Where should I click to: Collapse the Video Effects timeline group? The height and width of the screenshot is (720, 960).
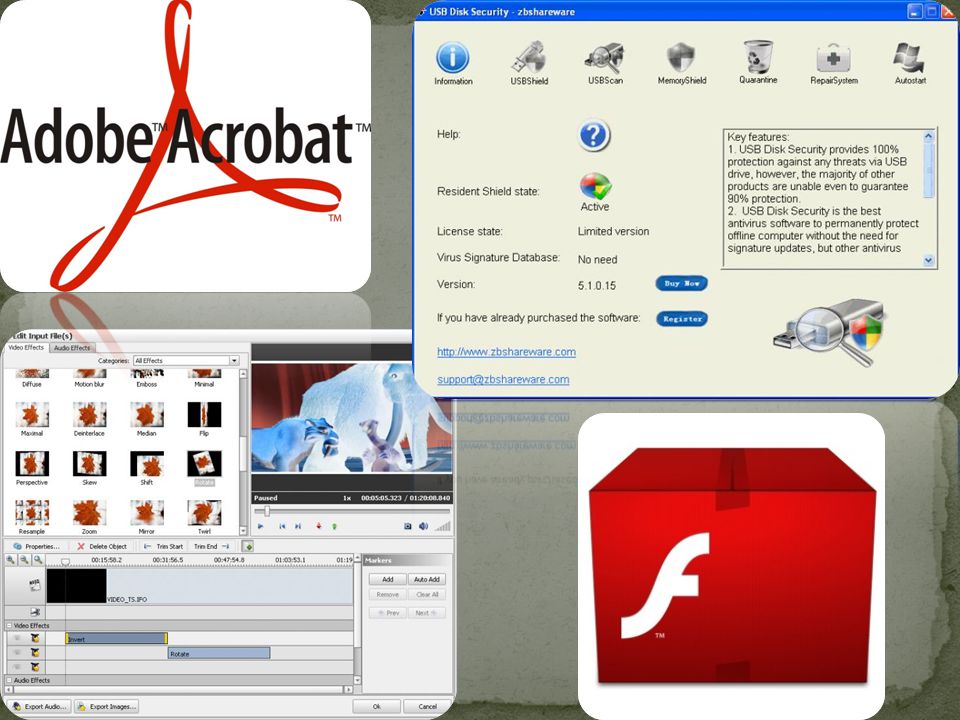coord(9,626)
